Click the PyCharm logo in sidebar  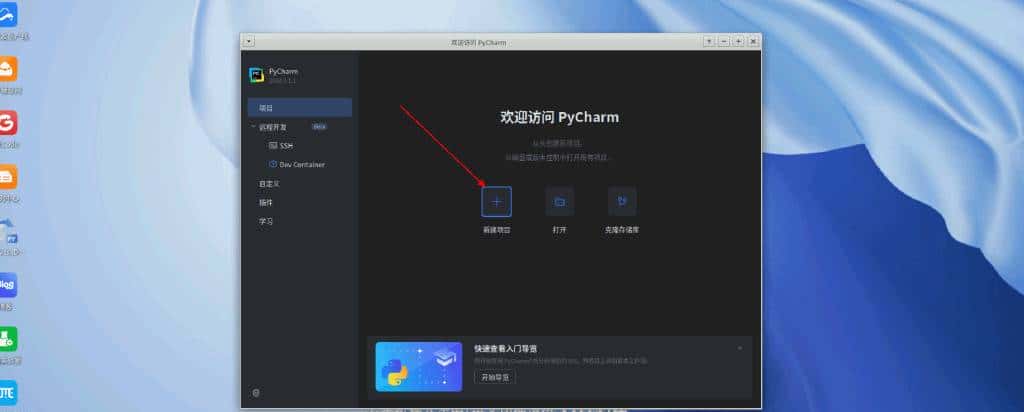tap(257, 75)
